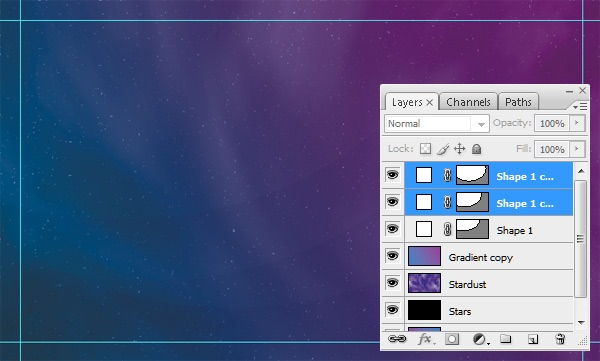Switch to the Channels tab
Image resolution: width=600 pixels, height=361 pixels.
(468, 102)
